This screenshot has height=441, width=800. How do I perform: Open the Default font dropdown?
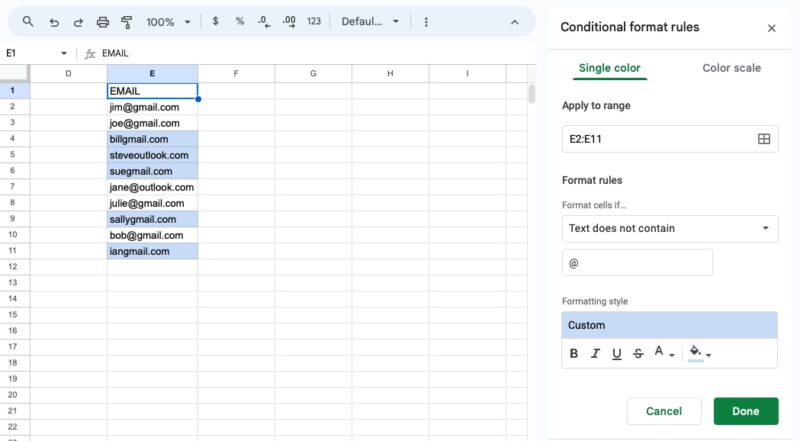(370, 21)
